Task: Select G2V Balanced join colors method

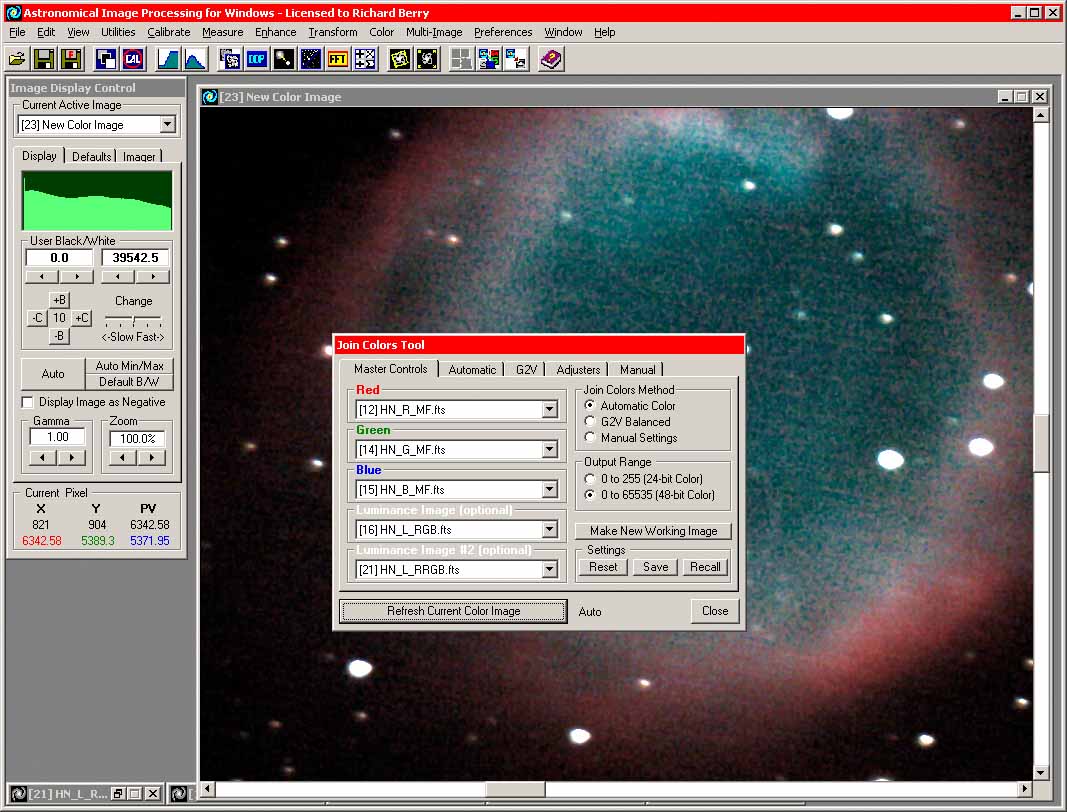Action: 590,422
